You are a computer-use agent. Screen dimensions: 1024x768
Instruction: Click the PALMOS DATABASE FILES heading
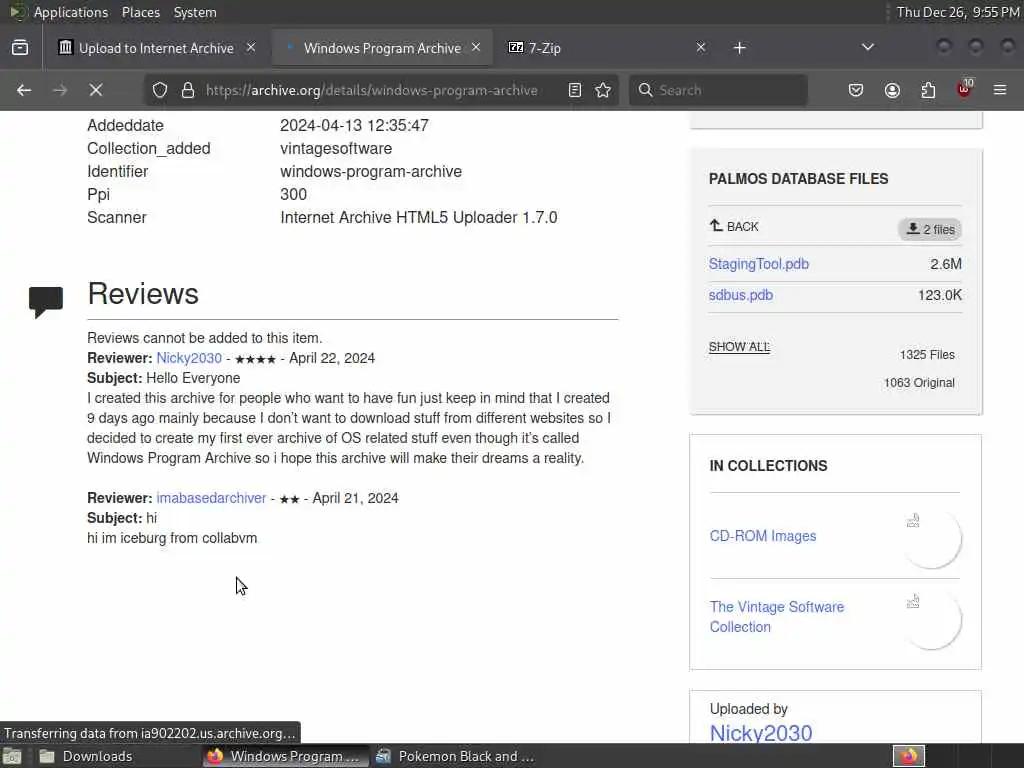tap(798, 179)
